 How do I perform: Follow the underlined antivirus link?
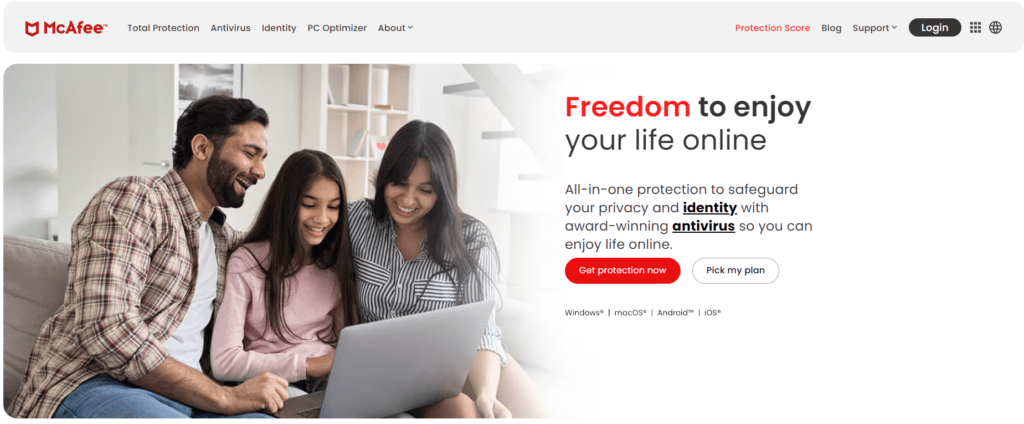703,227
